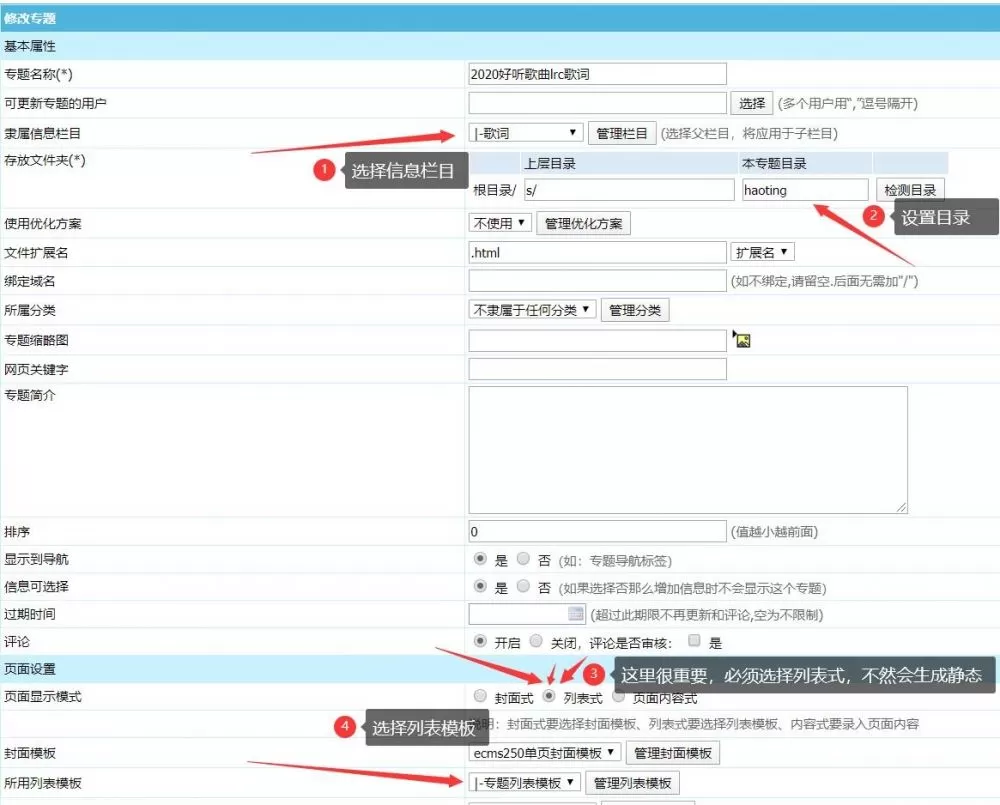Set 评论 to 关闭

(x=536, y=640)
